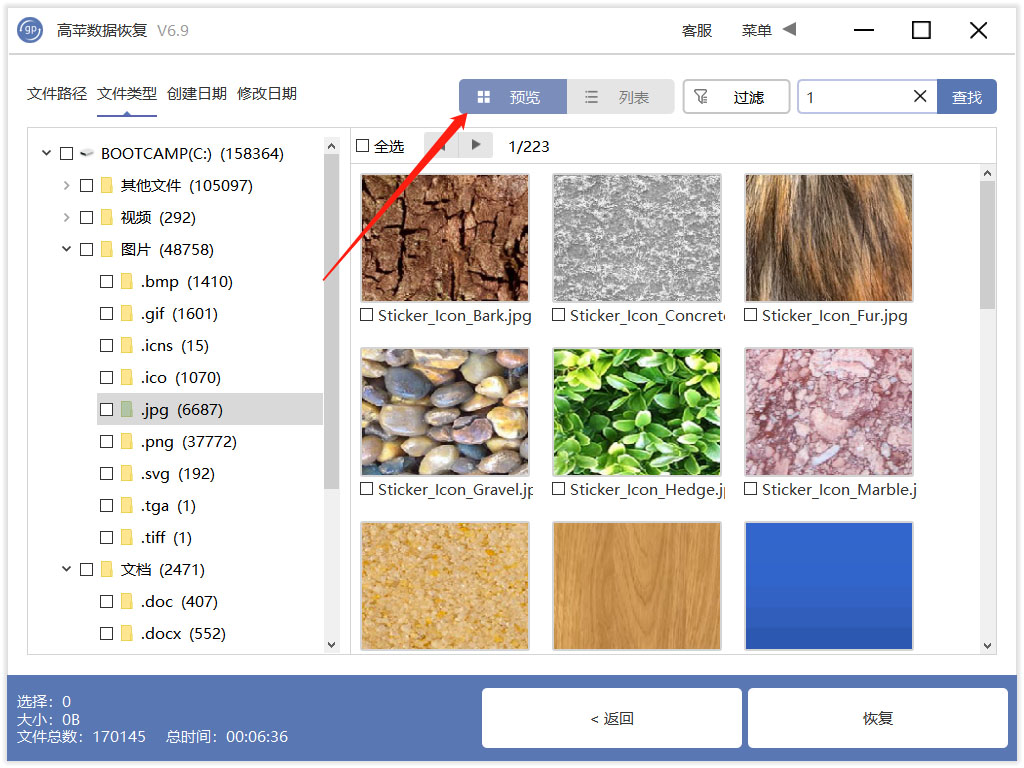This screenshot has width=1024, height=768.
Task: Click the 查找 search button
Action: (x=967, y=97)
